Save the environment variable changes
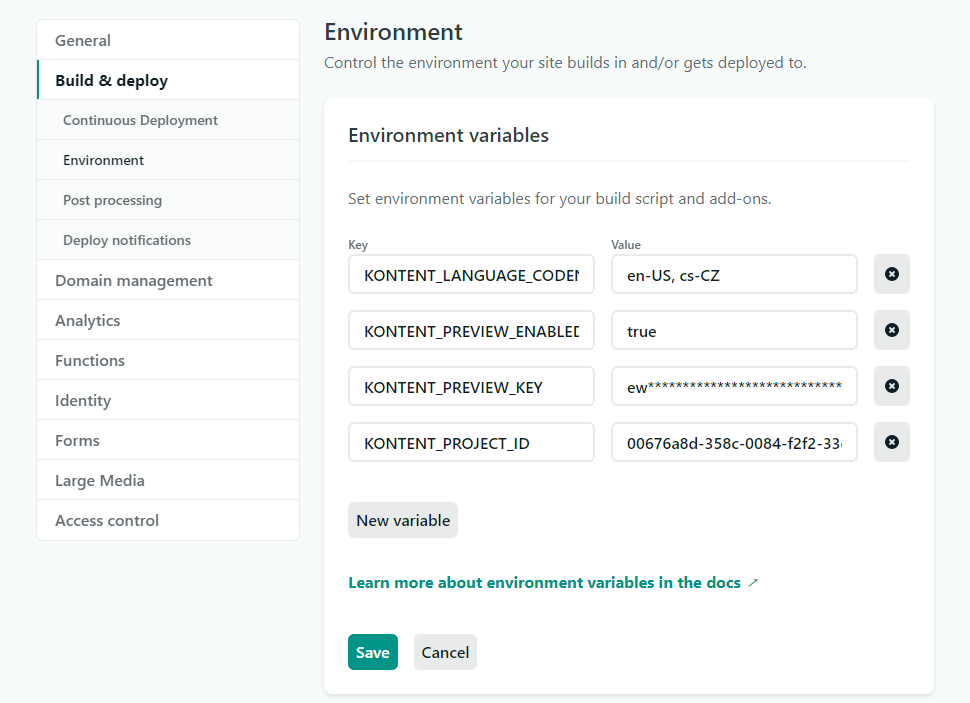This screenshot has width=970, height=703. 372,651
